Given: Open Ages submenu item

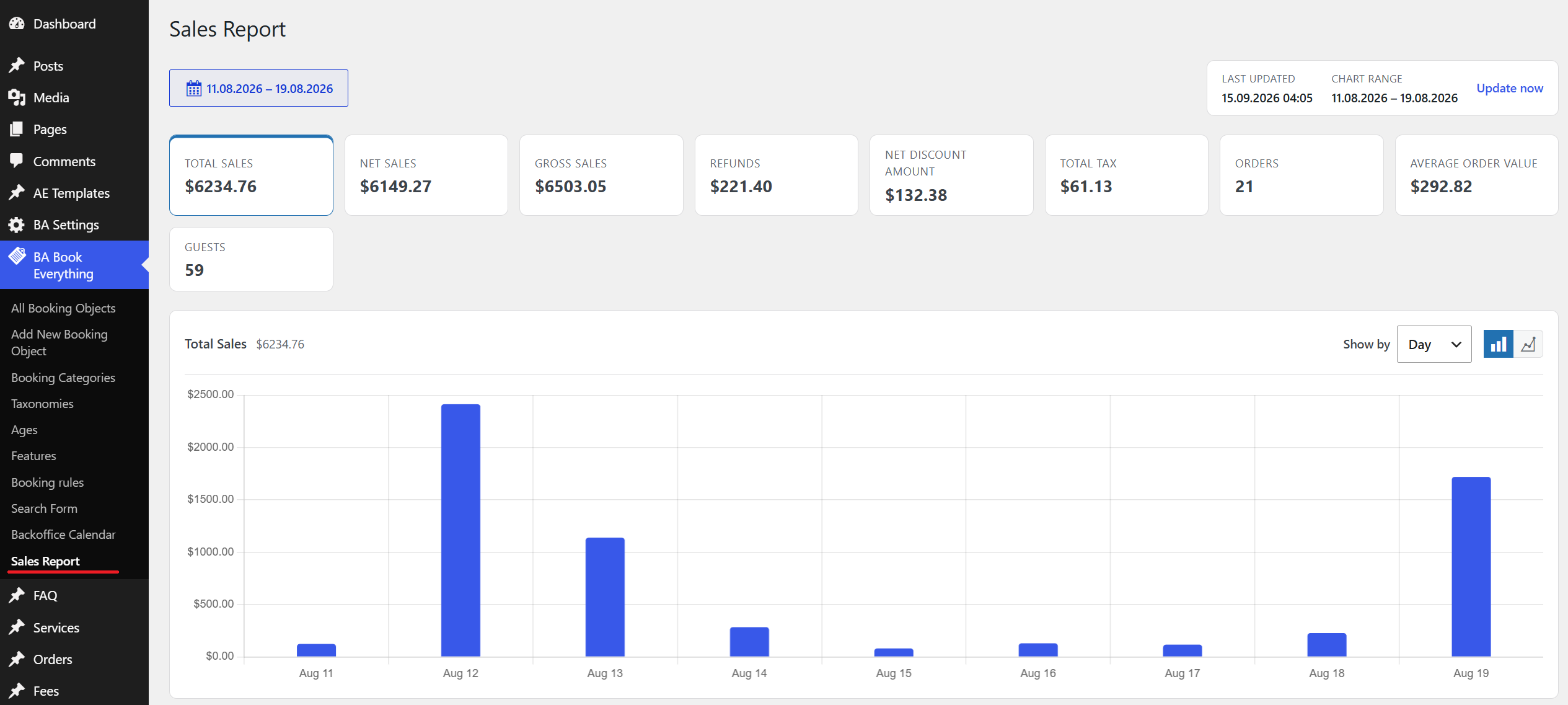Looking at the screenshot, I should [x=24, y=430].
